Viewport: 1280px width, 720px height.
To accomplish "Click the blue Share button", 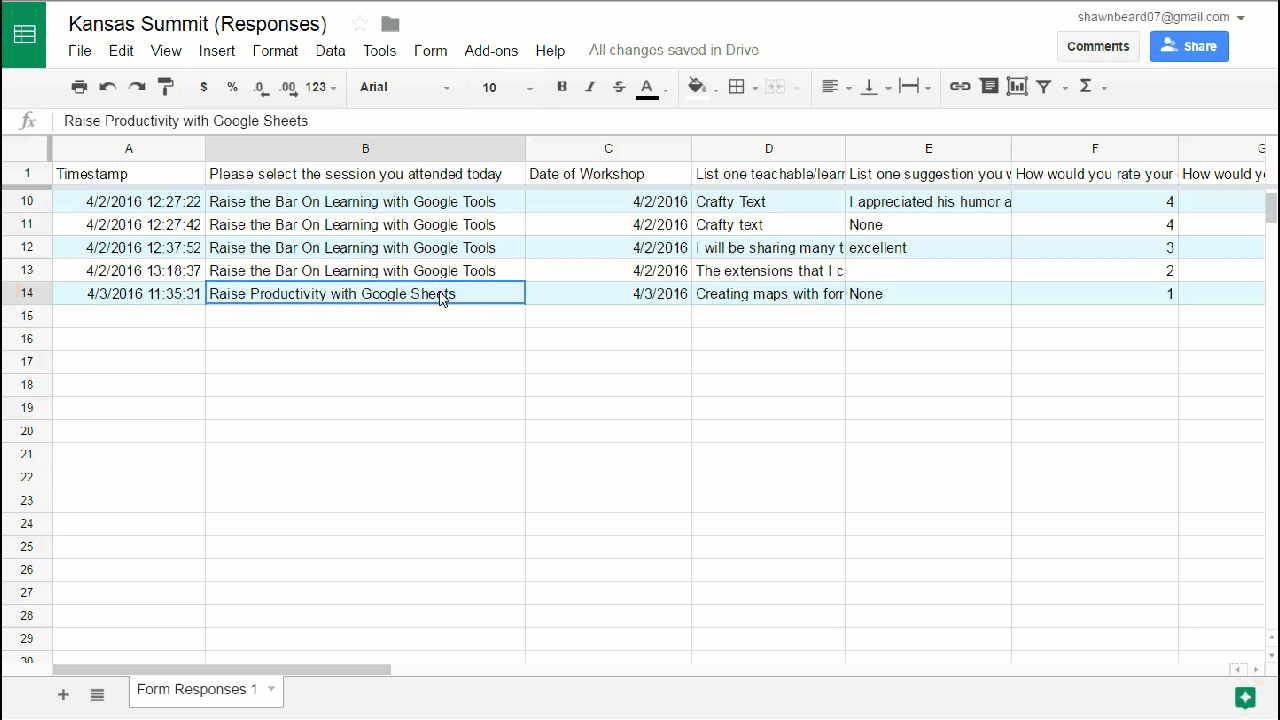I will (x=1189, y=46).
